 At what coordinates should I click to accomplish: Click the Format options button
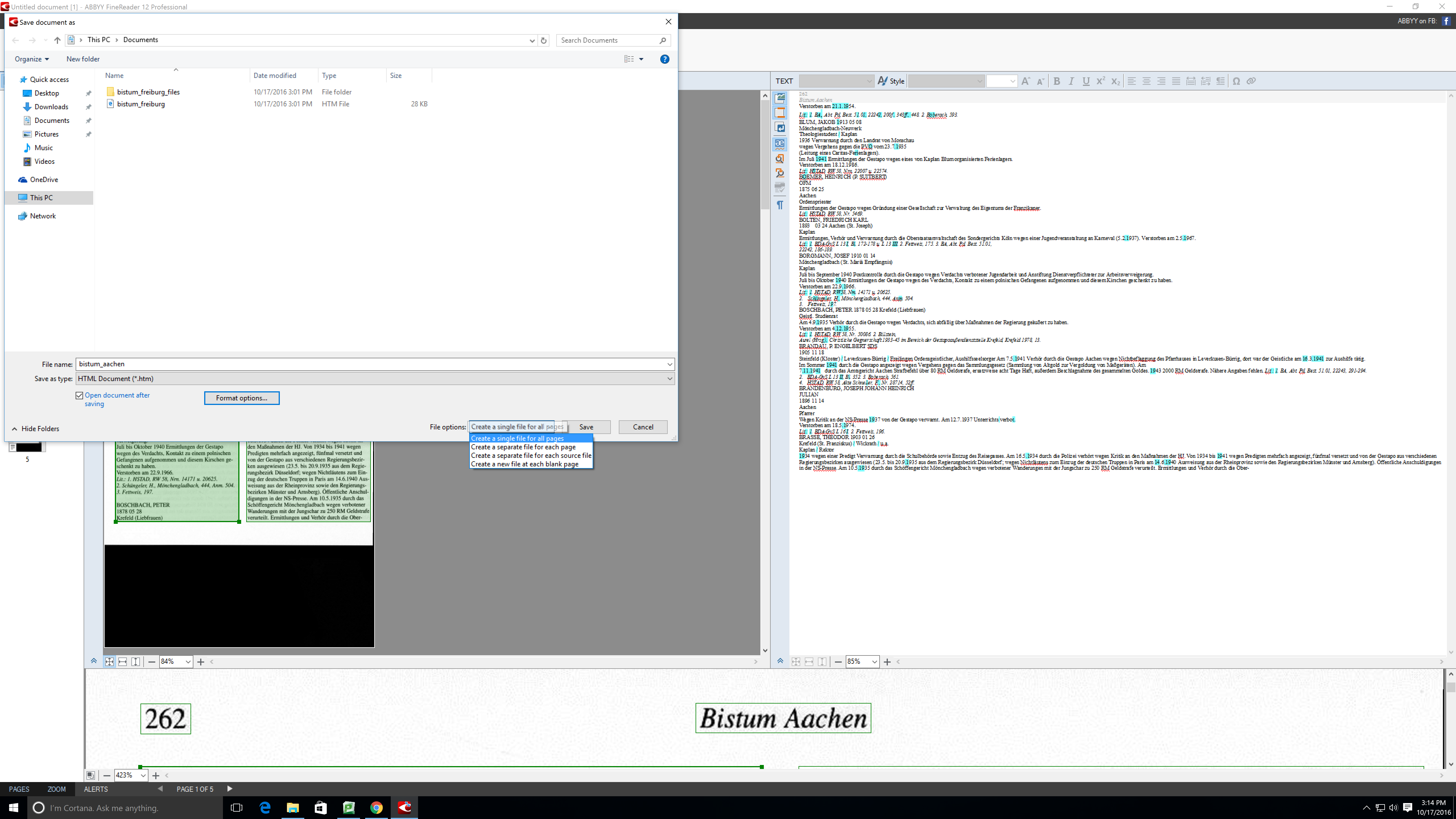pos(241,398)
